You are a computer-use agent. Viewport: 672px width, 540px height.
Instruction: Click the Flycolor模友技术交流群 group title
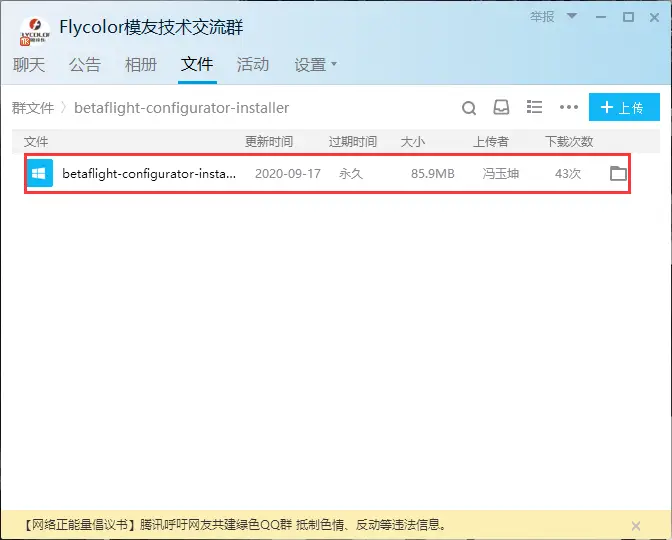point(151,27)
